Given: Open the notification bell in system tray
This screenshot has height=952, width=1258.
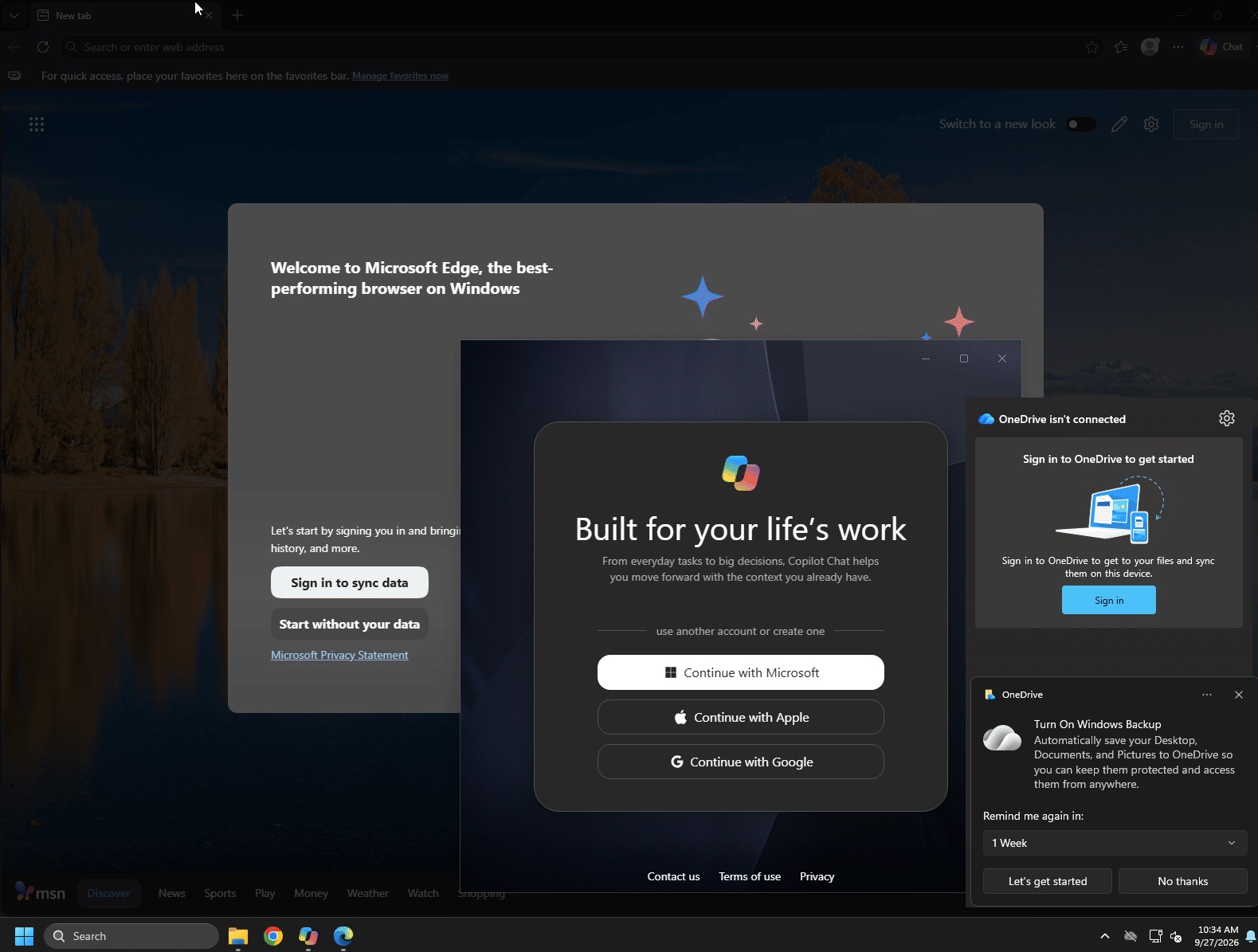Looking at the screenshot, I should 1251,936.
